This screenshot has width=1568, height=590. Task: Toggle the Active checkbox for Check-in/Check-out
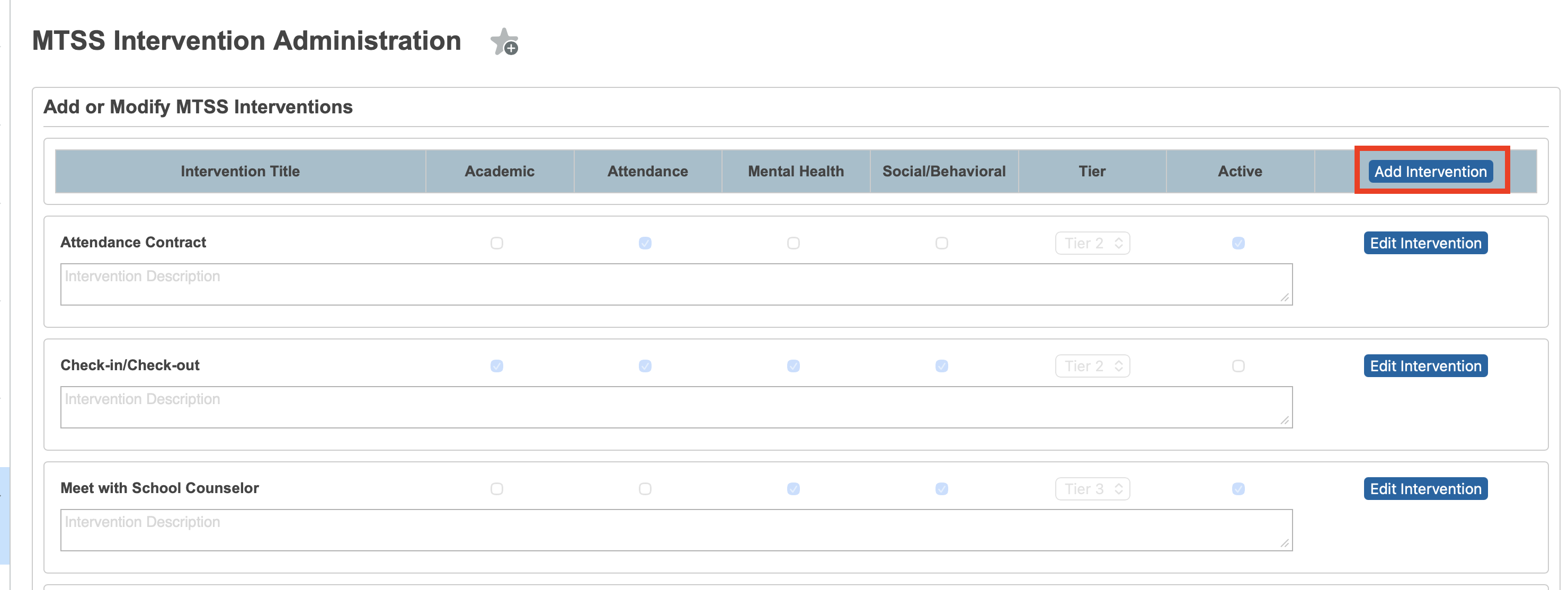pos(1239,365)
